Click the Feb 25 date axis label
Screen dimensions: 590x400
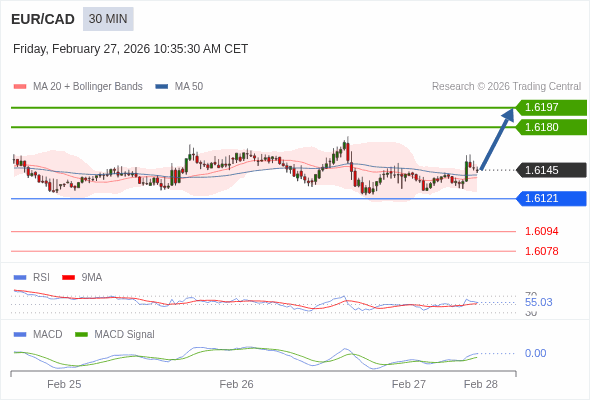pyautogui.click(x=64, y=384)
